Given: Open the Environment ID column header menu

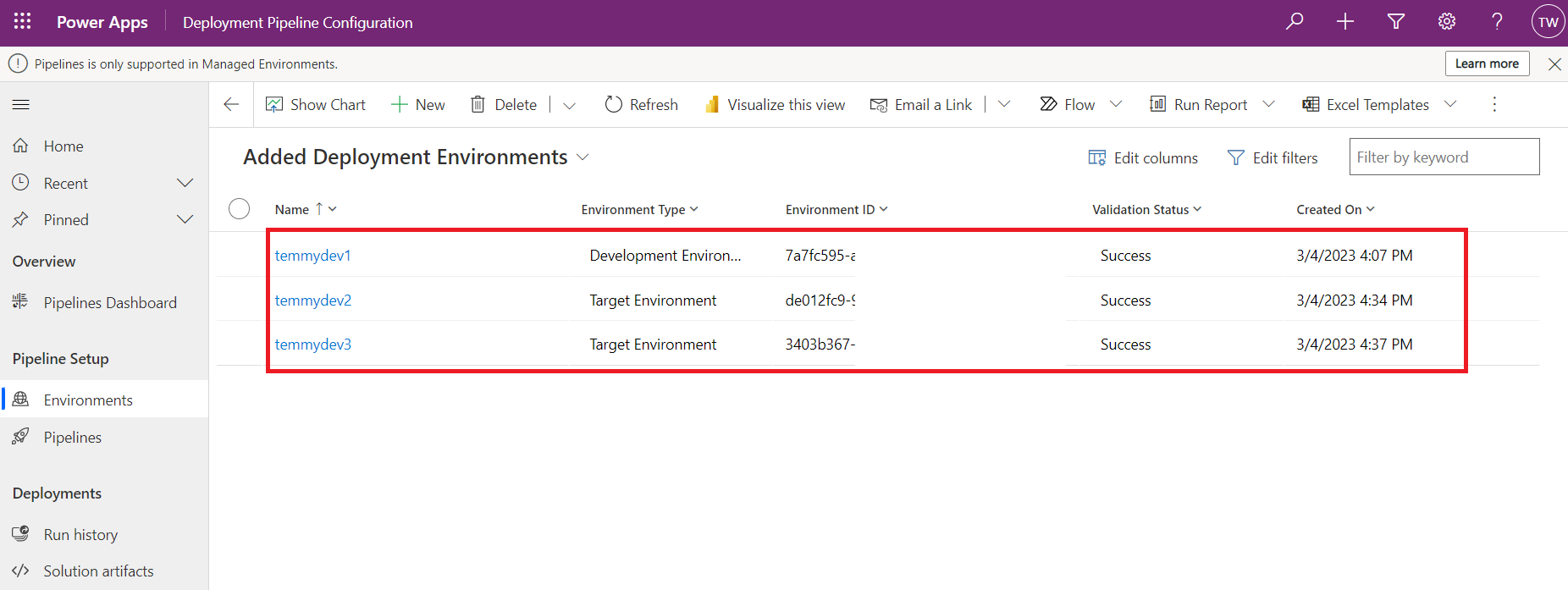Looking at the screenshot, I should pos(836,209).
